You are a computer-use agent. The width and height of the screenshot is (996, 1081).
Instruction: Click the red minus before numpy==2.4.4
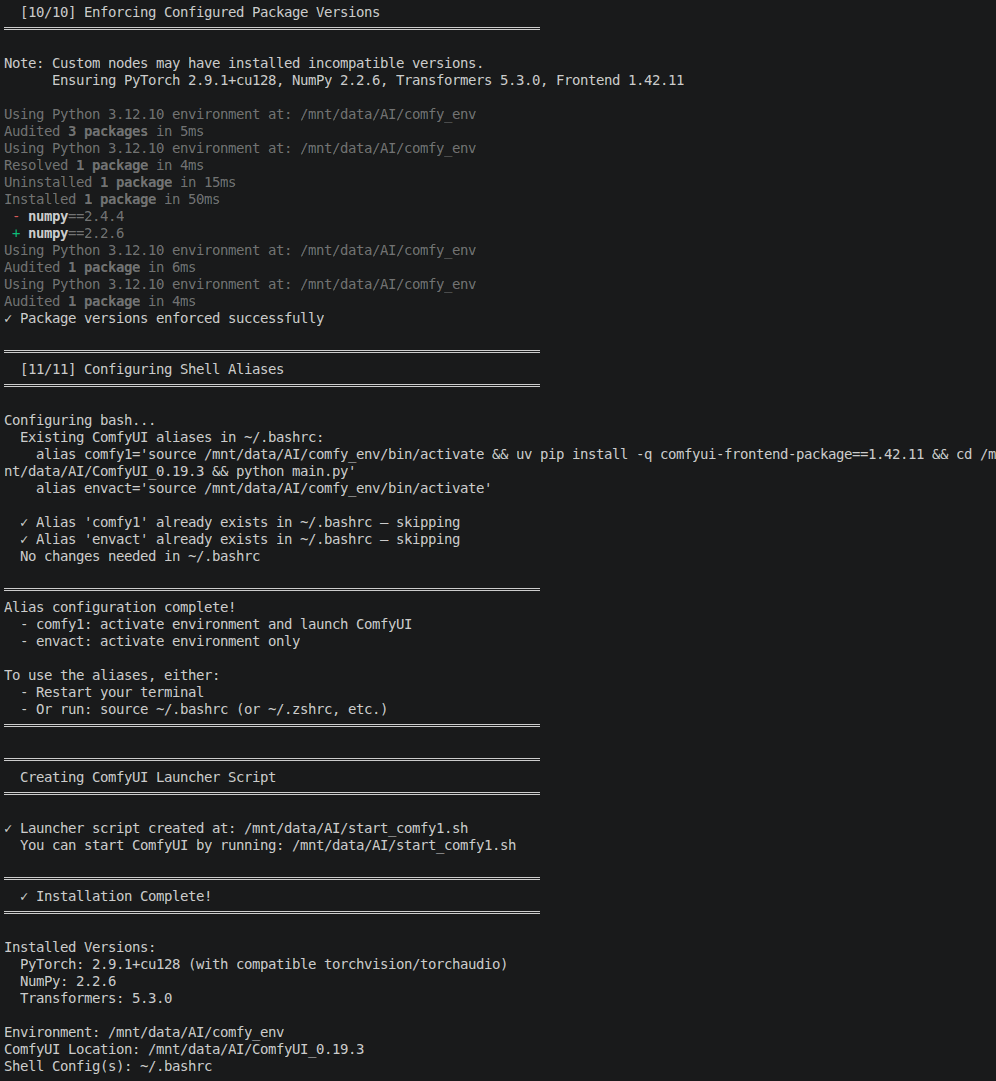pos(16,216)
